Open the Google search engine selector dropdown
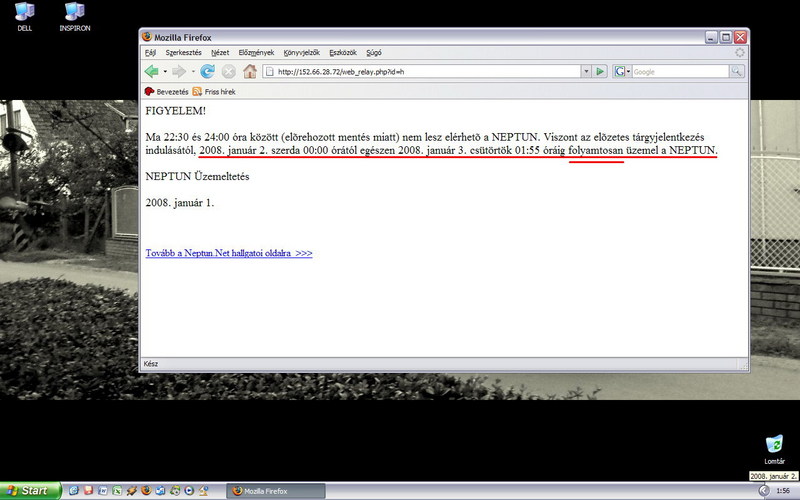The height and width of the screenshot is (500, 800). pyautogui.click(x=623, y=71)
